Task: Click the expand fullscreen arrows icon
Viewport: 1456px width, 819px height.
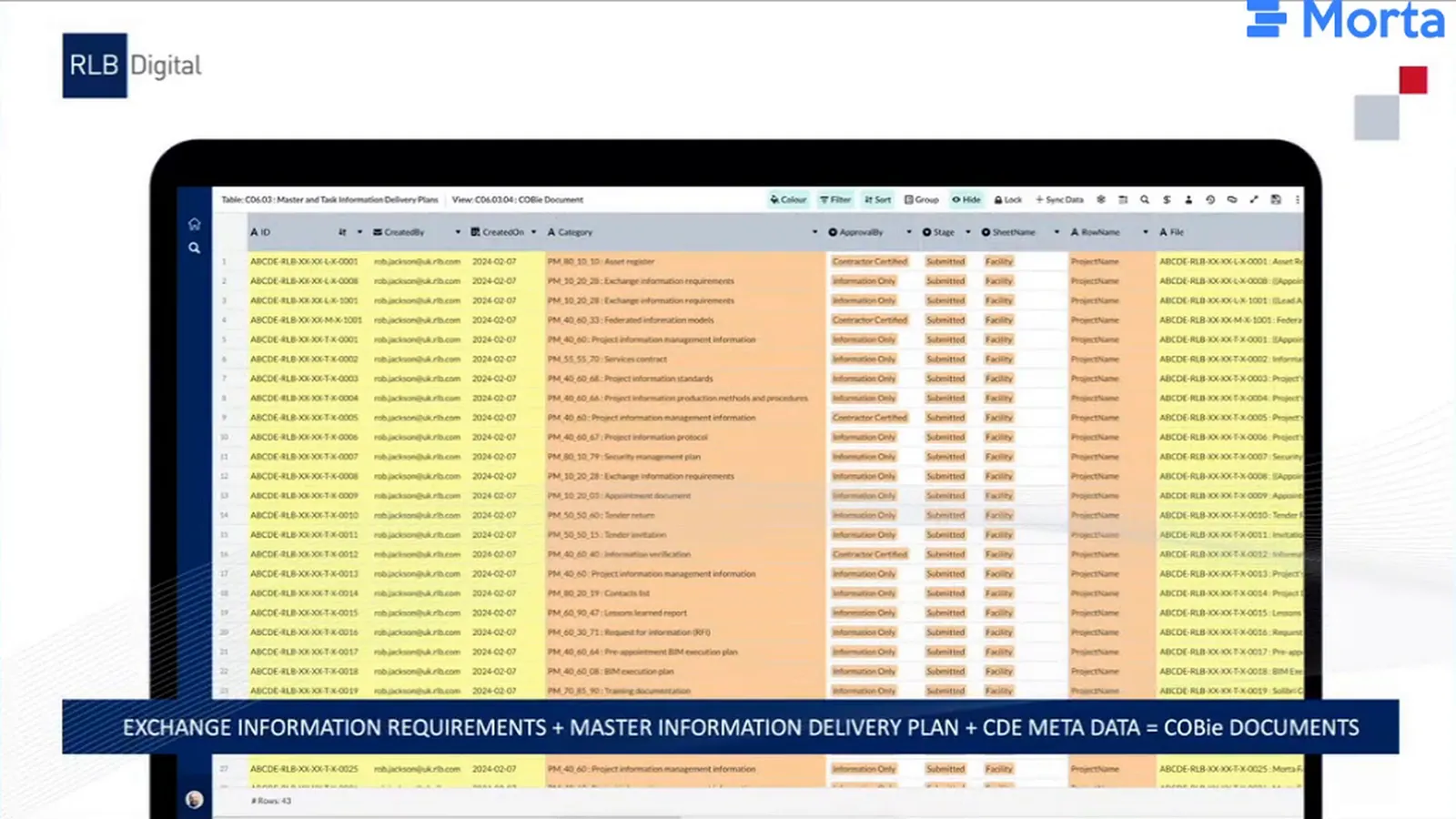Action: pos(1254,199)
